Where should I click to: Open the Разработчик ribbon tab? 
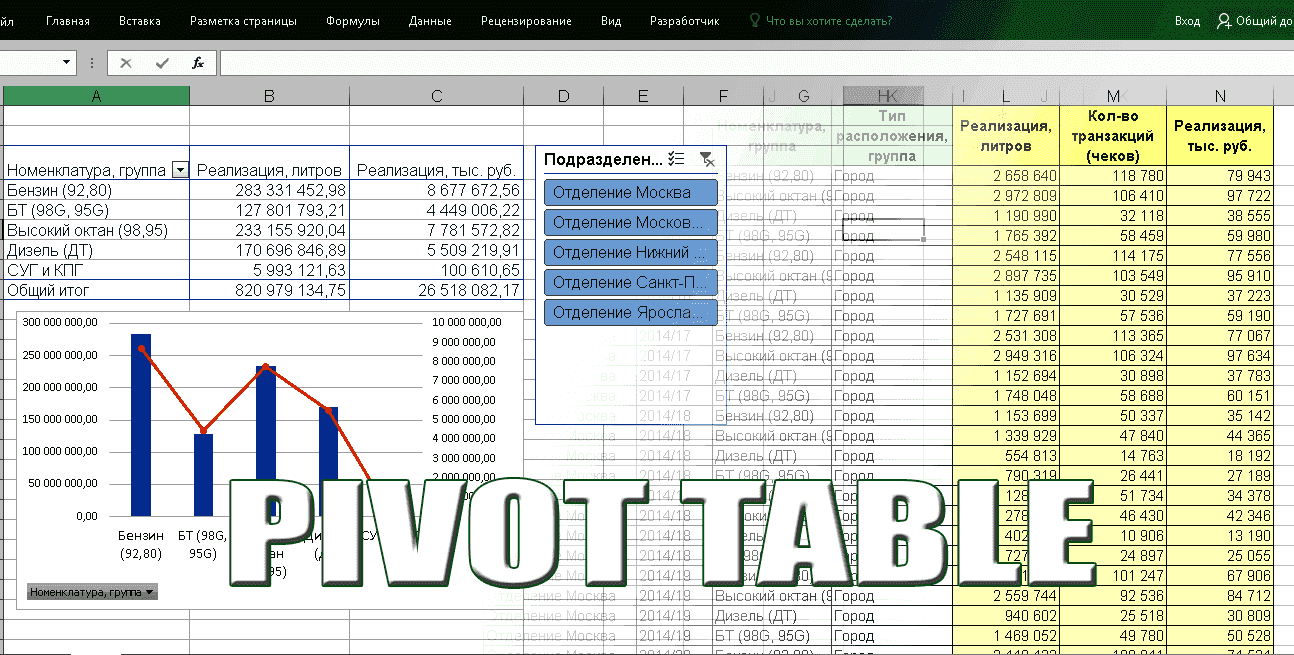tap(684, 21)
